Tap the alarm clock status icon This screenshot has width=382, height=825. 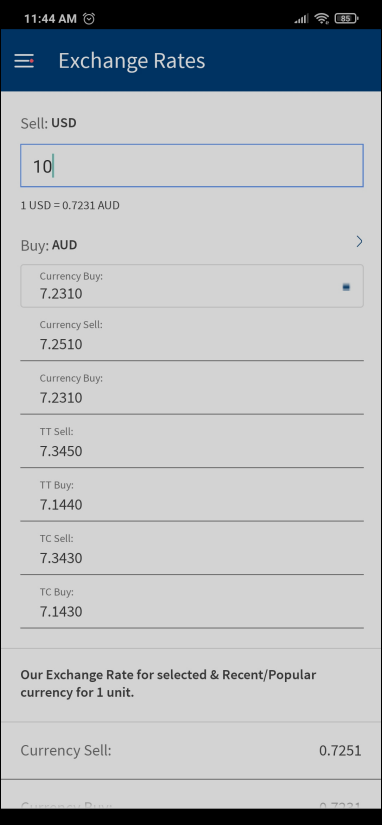(89, 18)
